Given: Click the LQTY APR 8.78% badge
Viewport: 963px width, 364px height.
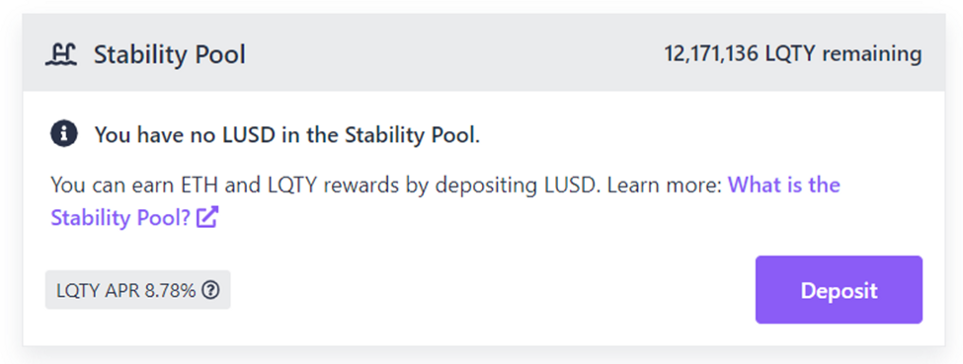Looking at the screenshot, I should click(x=138, y=290).
